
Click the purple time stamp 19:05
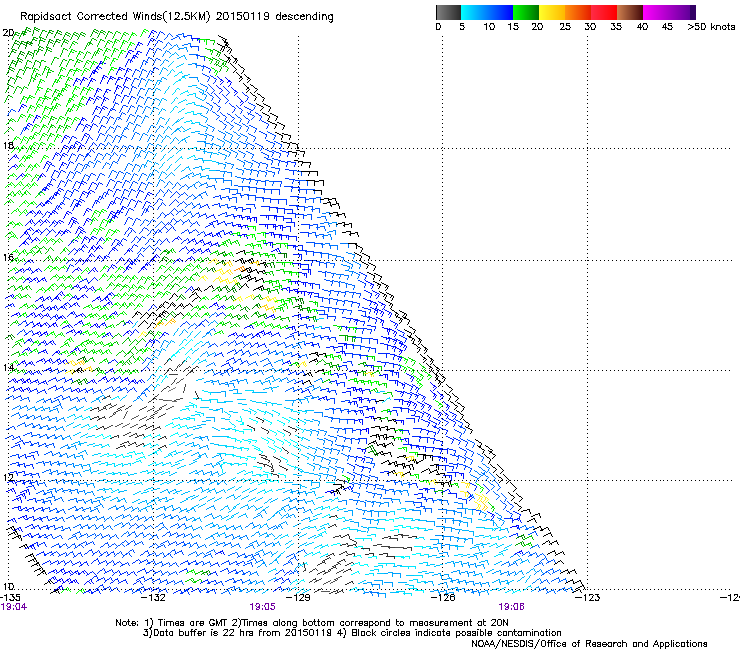point(262,607)
